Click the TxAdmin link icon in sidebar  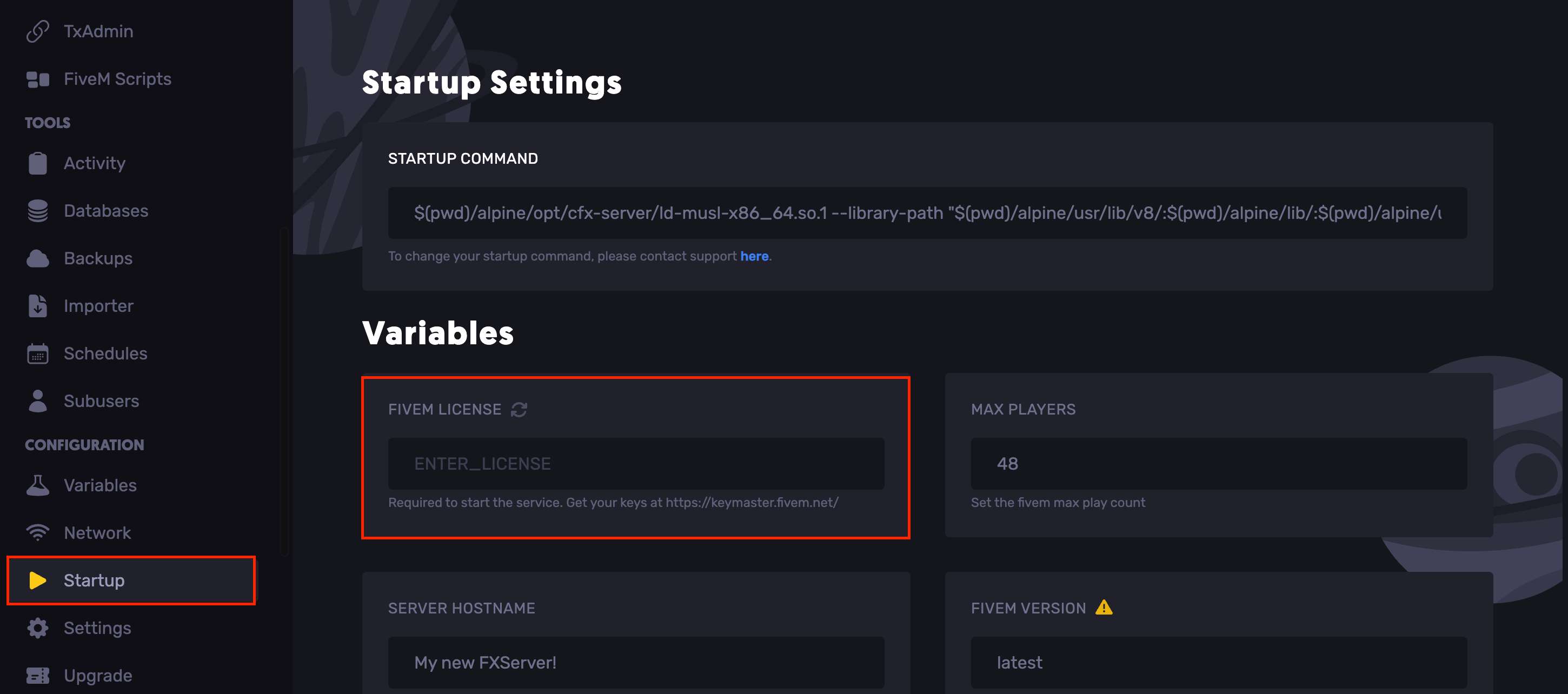click(37, 31)
